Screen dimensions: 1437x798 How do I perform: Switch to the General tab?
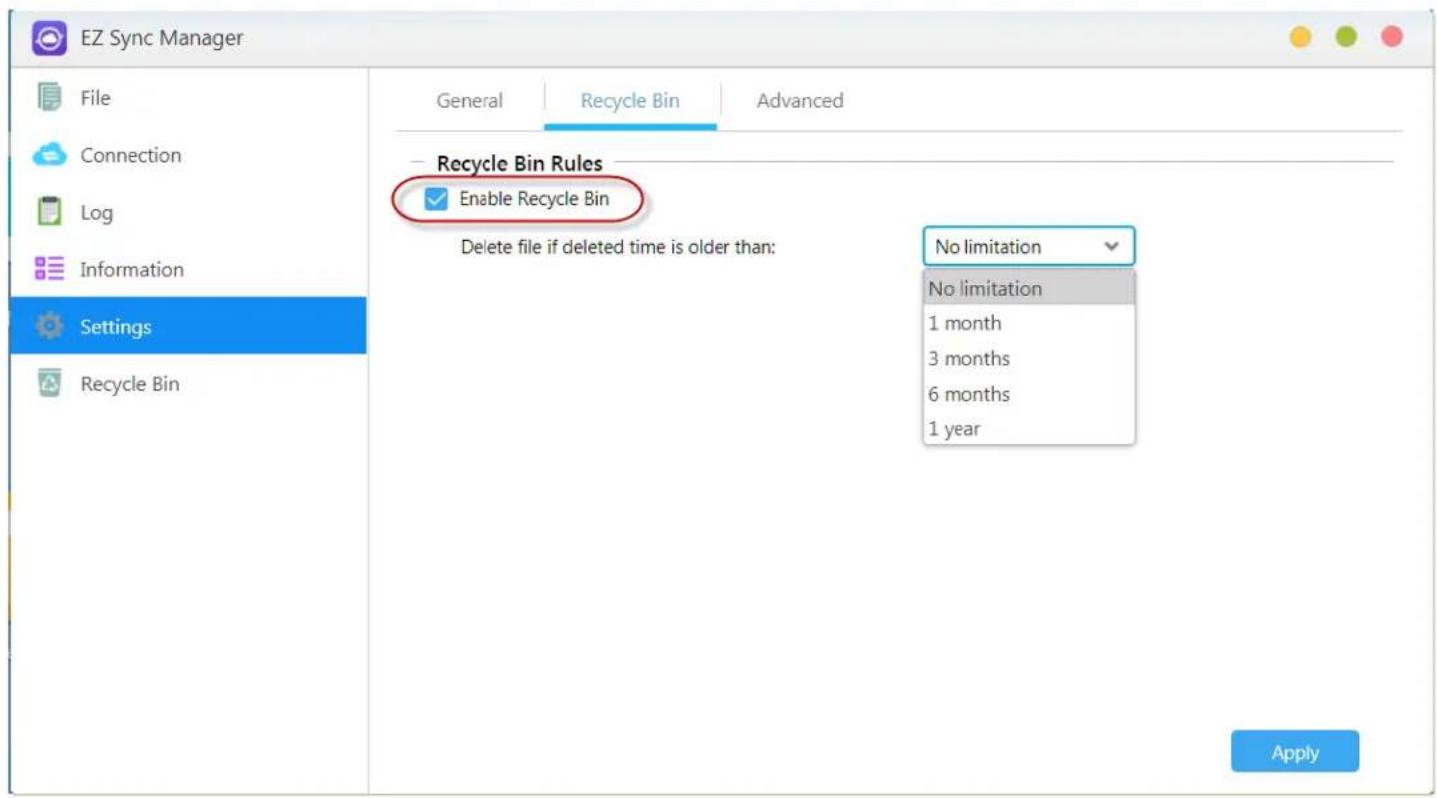coord(469,101)
